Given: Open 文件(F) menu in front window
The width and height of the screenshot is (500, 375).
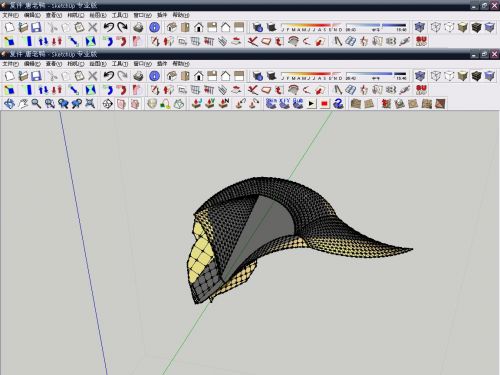Looking at the screenshot, I should [10, 64].
